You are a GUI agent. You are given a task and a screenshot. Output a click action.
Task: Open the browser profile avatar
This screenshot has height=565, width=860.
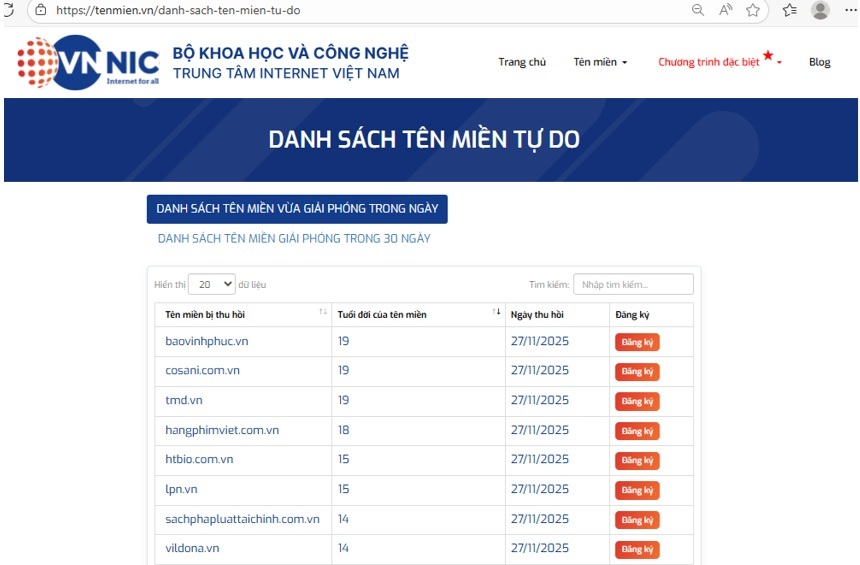820,10
